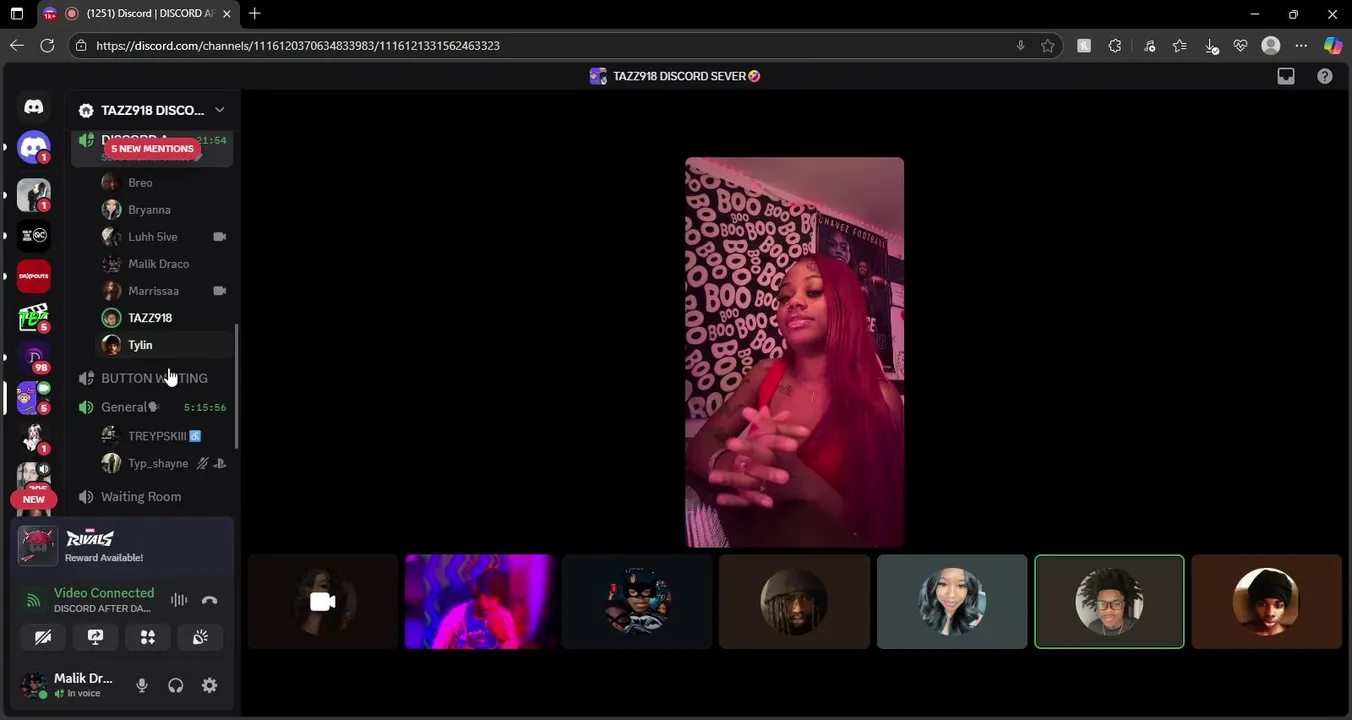Open browser profile avatar icon
This screenshot has width=1352, height=720.
(x=1271, y=45)
